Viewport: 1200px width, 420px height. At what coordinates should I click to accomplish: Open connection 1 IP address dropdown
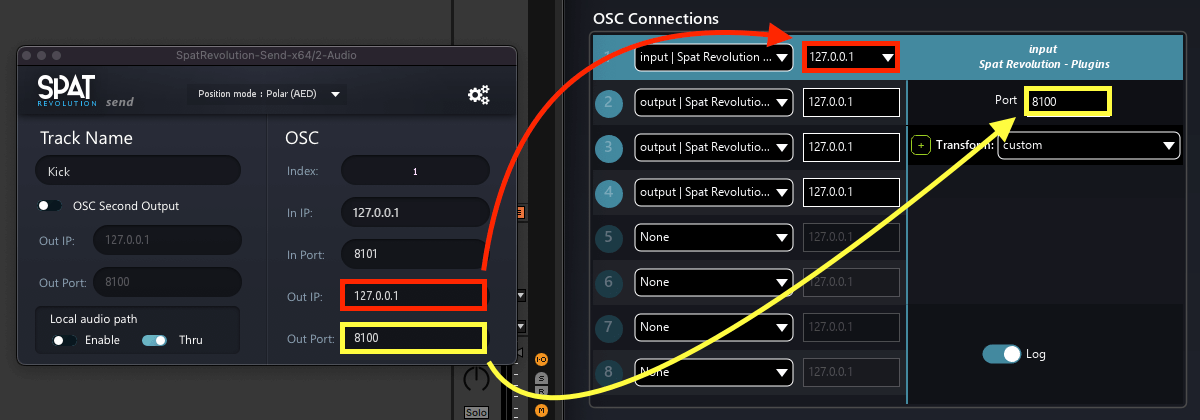(850, 57)
